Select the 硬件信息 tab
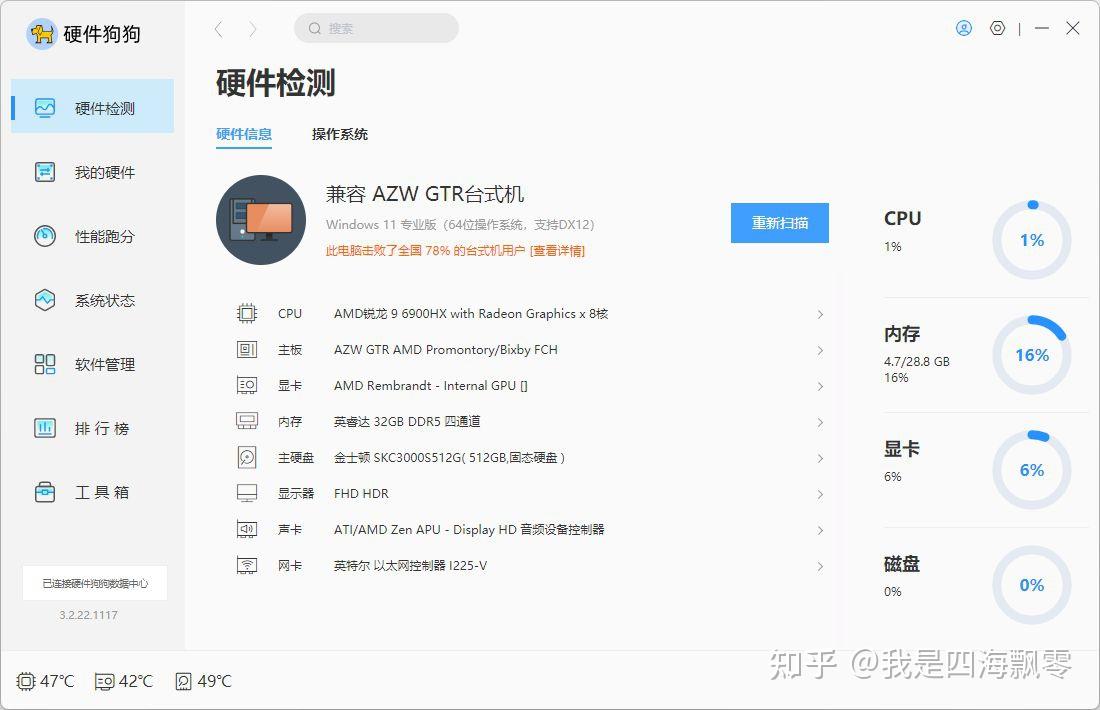This screenshot has width=1100, height=710. (244, 133)
